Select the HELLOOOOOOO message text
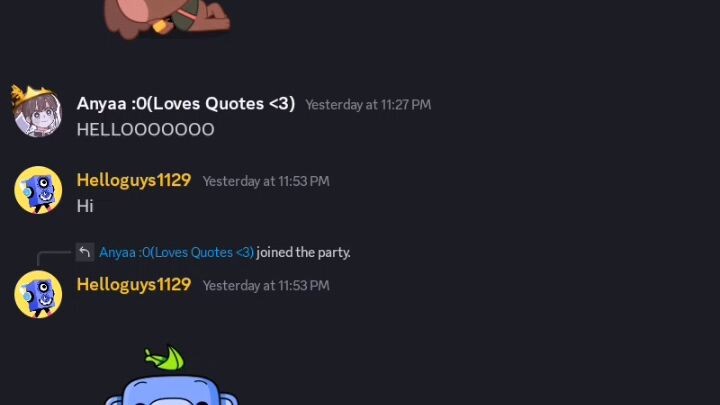 click(x=146, y=130)
